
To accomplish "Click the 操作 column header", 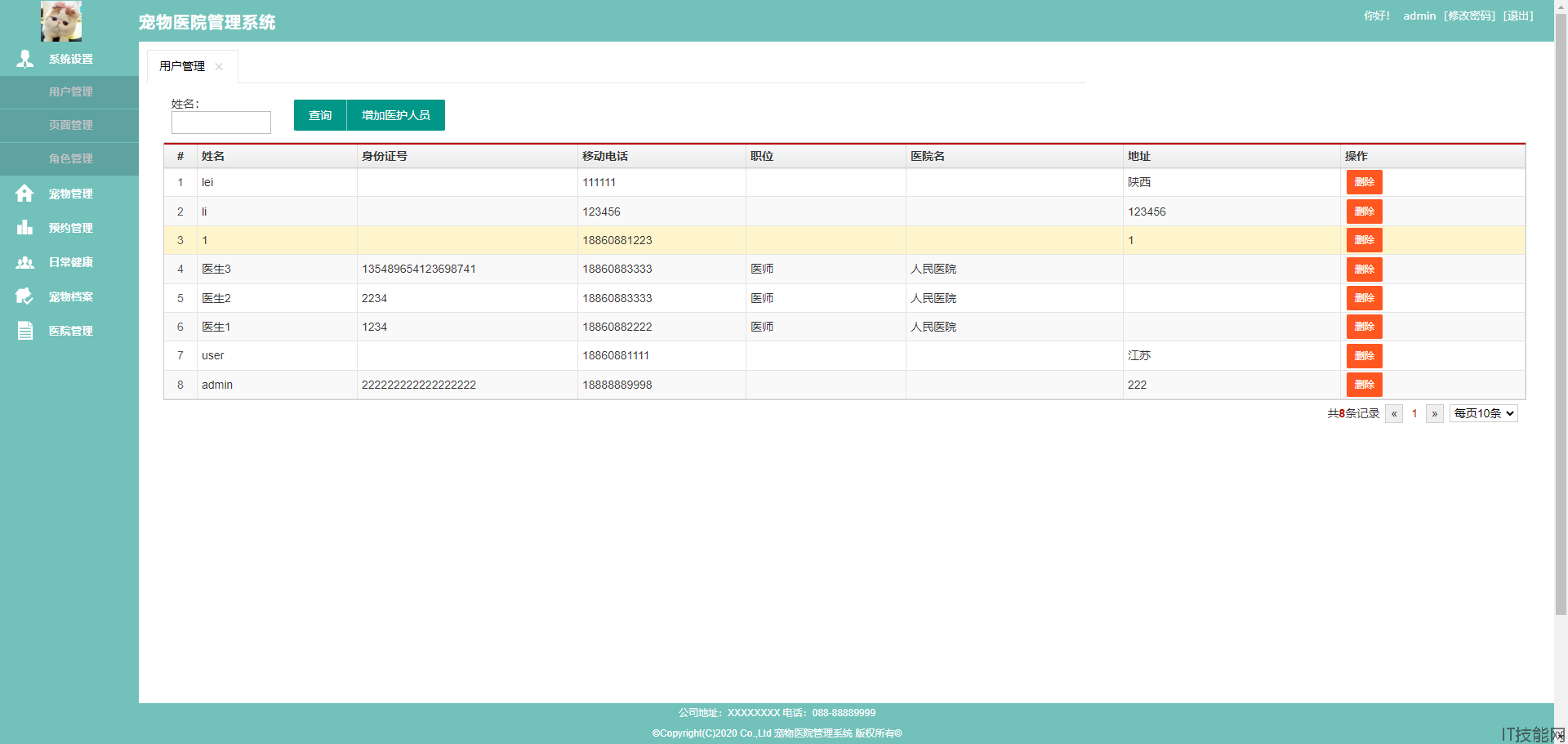I will coord(1432,156).
